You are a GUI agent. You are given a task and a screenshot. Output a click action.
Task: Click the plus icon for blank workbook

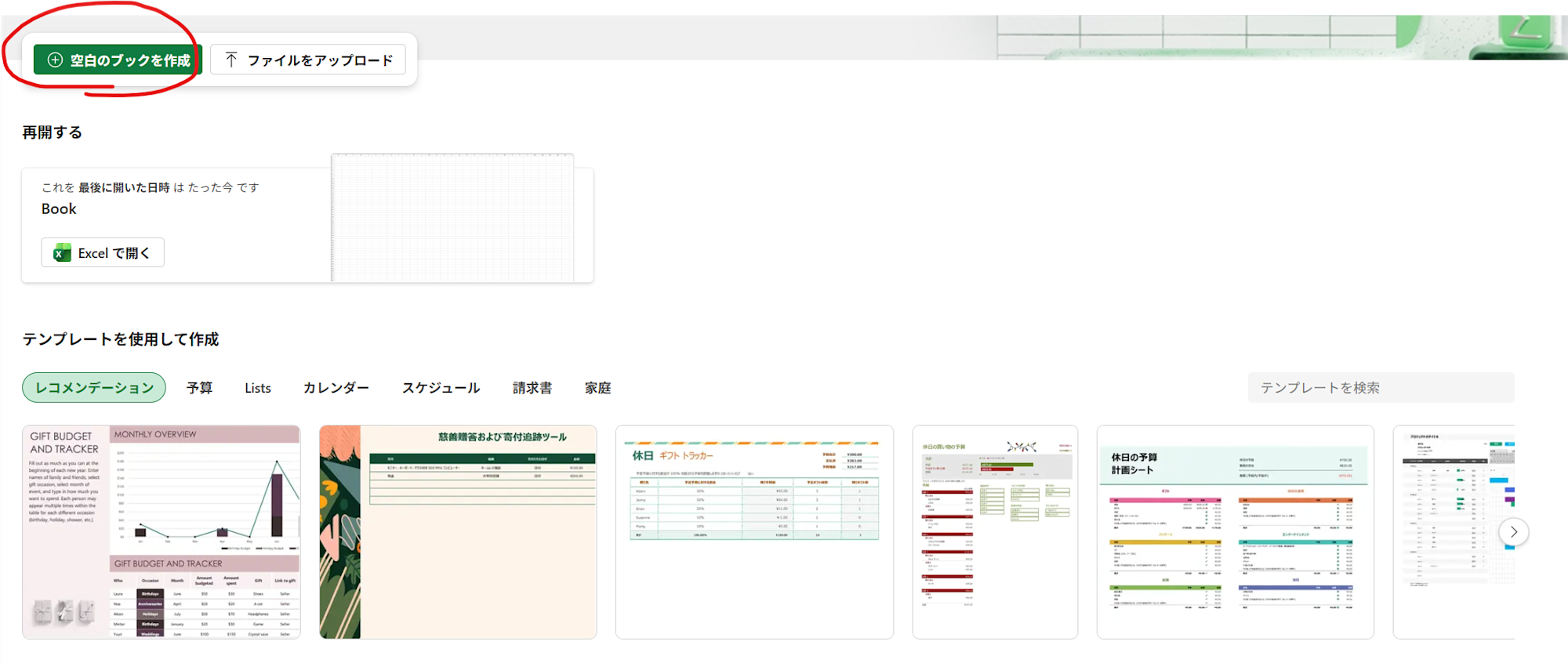click(x=55, y=60)
